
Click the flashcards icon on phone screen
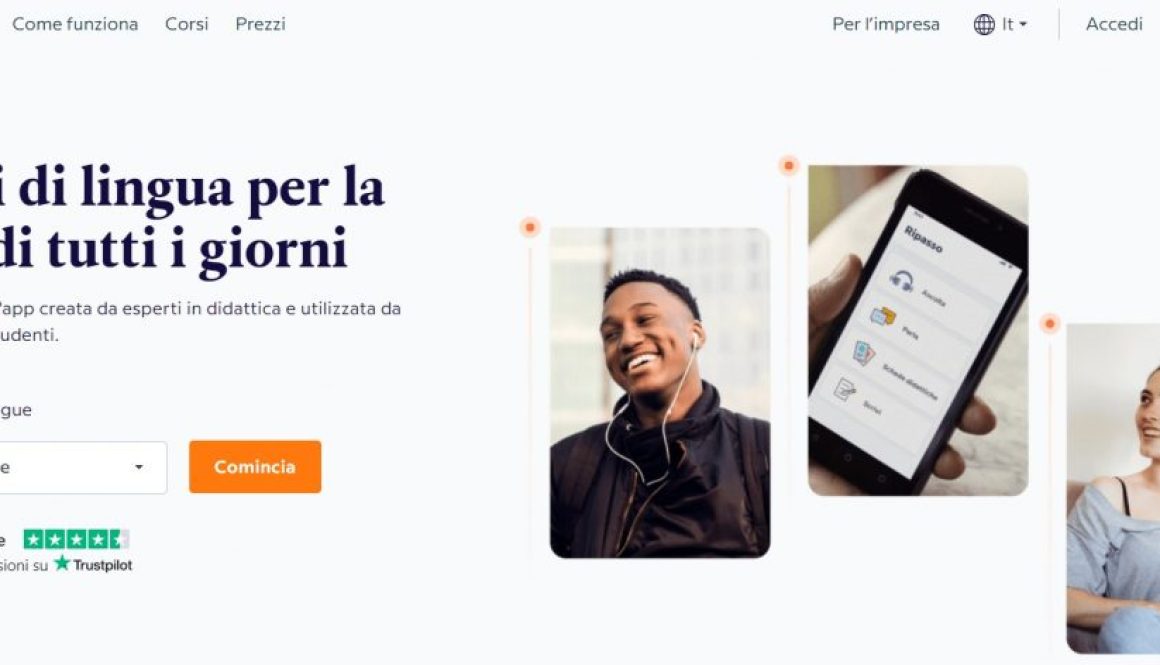[863, 353]
